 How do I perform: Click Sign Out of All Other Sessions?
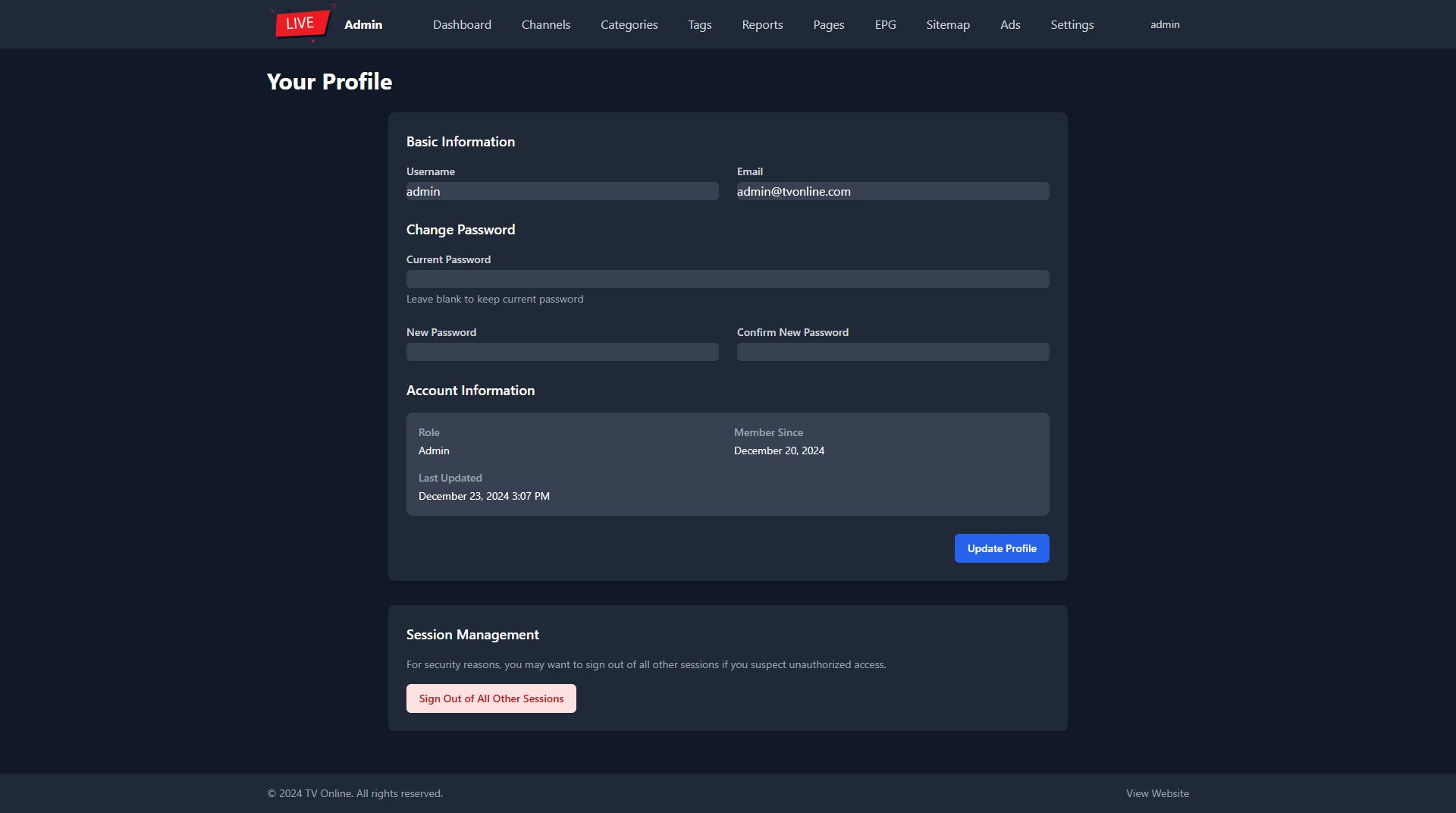(491, 698)
